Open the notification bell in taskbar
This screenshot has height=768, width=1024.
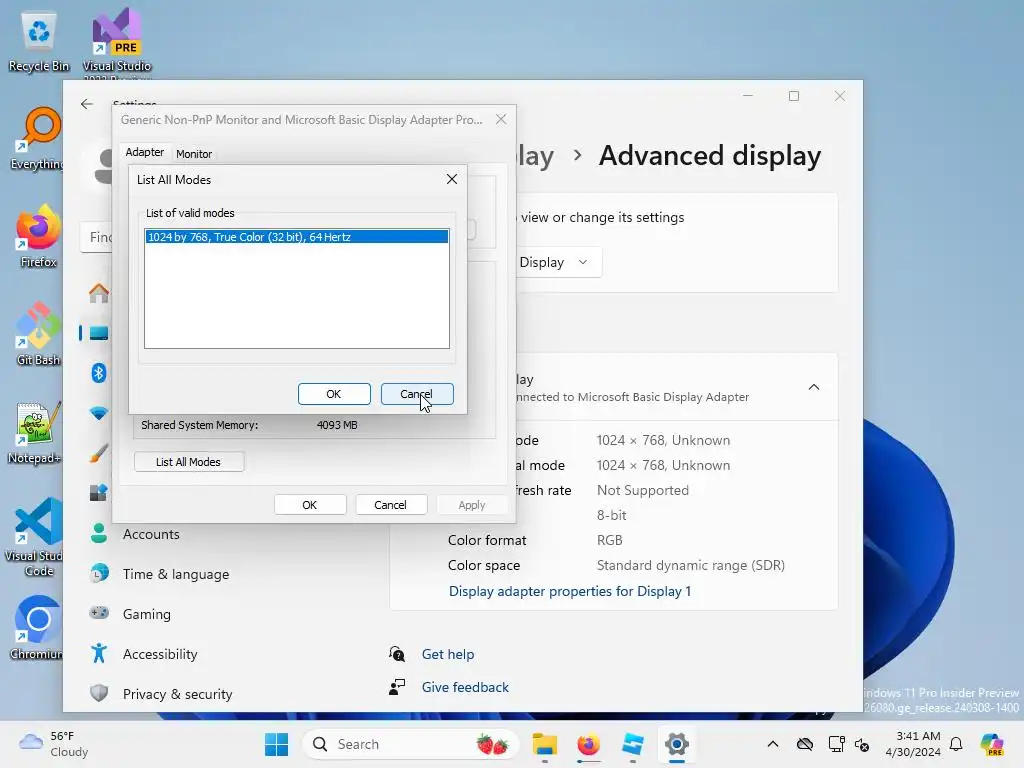956,744
